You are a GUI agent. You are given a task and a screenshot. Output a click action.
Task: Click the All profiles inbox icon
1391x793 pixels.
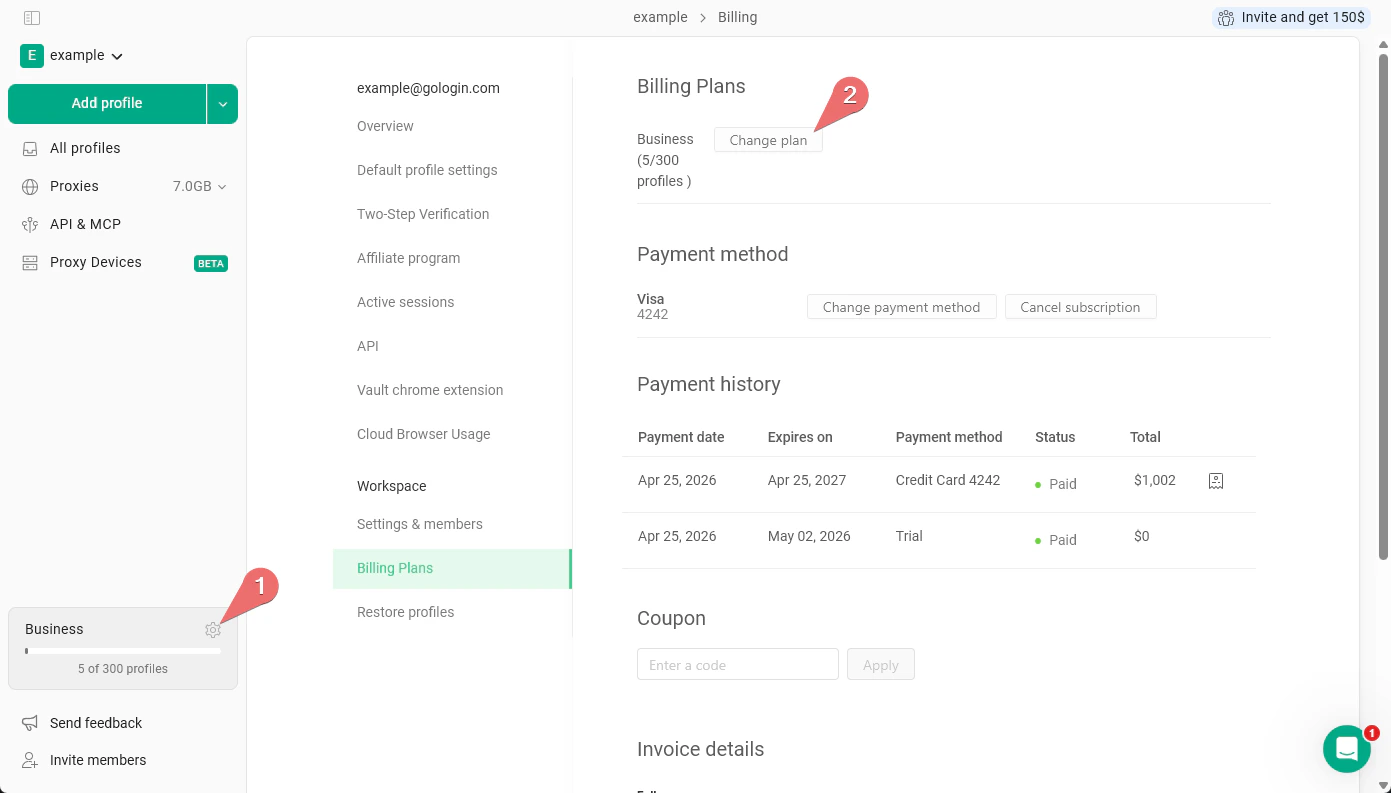pyautogui.click(x=30, y=149)
